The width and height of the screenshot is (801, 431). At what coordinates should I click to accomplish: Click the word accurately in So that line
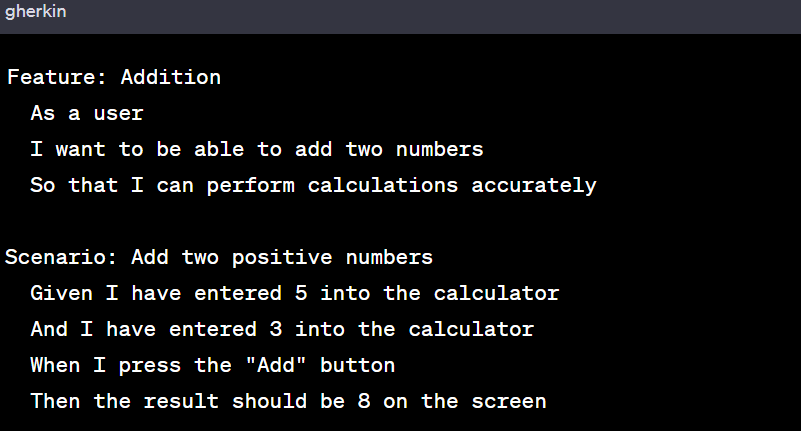pos(534,185)
